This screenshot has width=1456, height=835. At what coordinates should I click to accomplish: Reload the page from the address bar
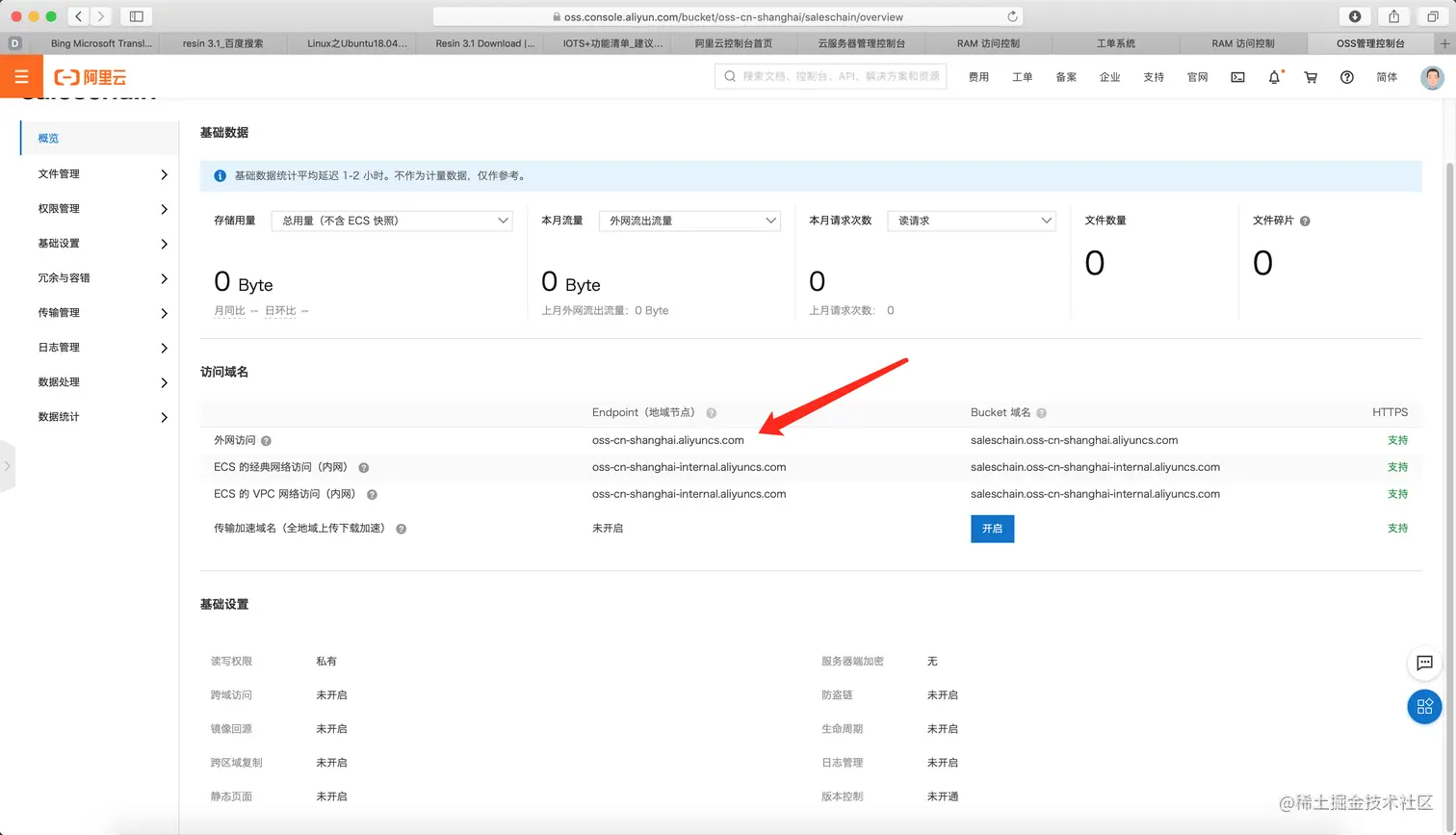[1012, 16]
